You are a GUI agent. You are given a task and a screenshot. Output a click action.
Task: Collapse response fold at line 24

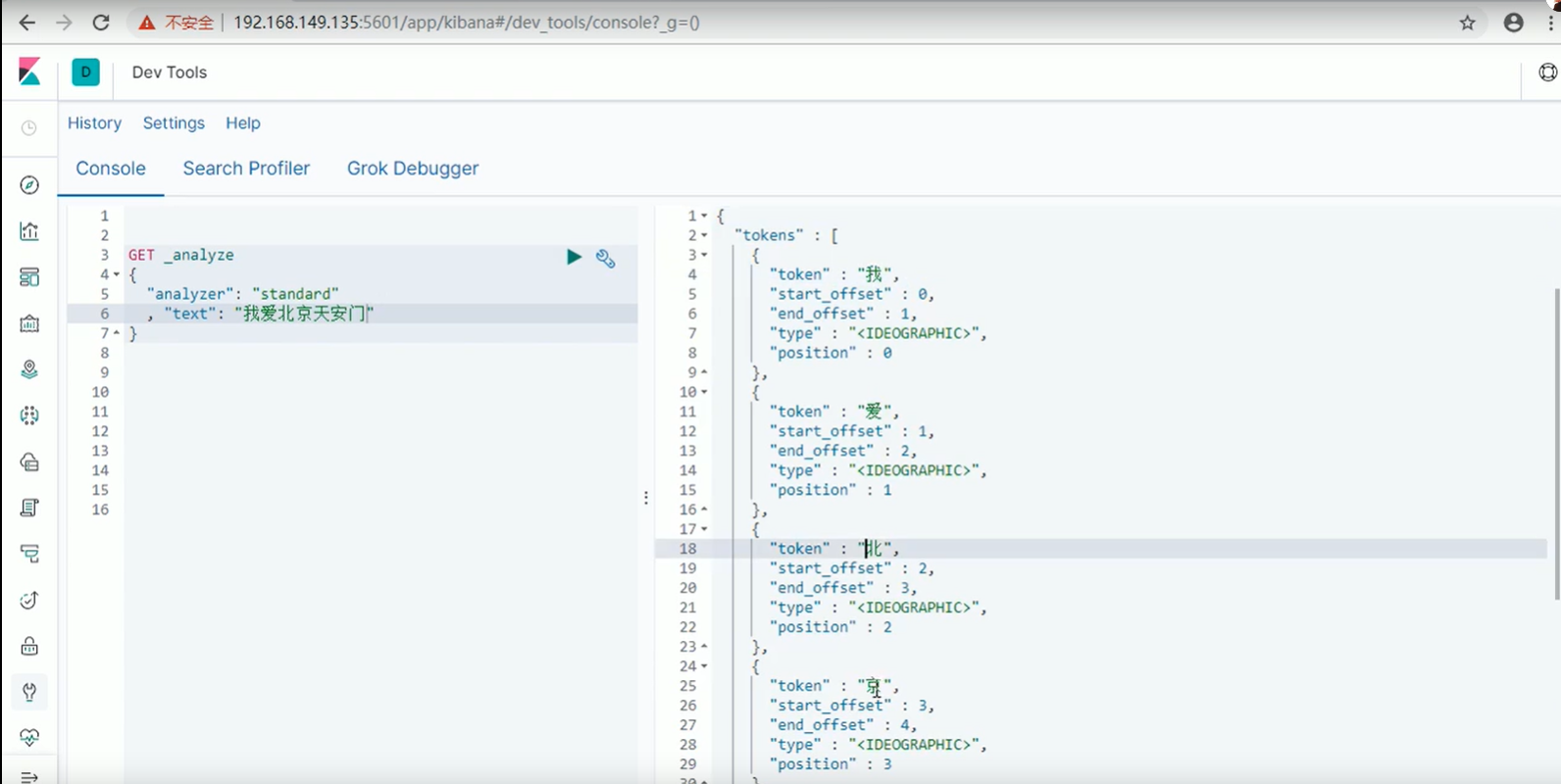704,666
